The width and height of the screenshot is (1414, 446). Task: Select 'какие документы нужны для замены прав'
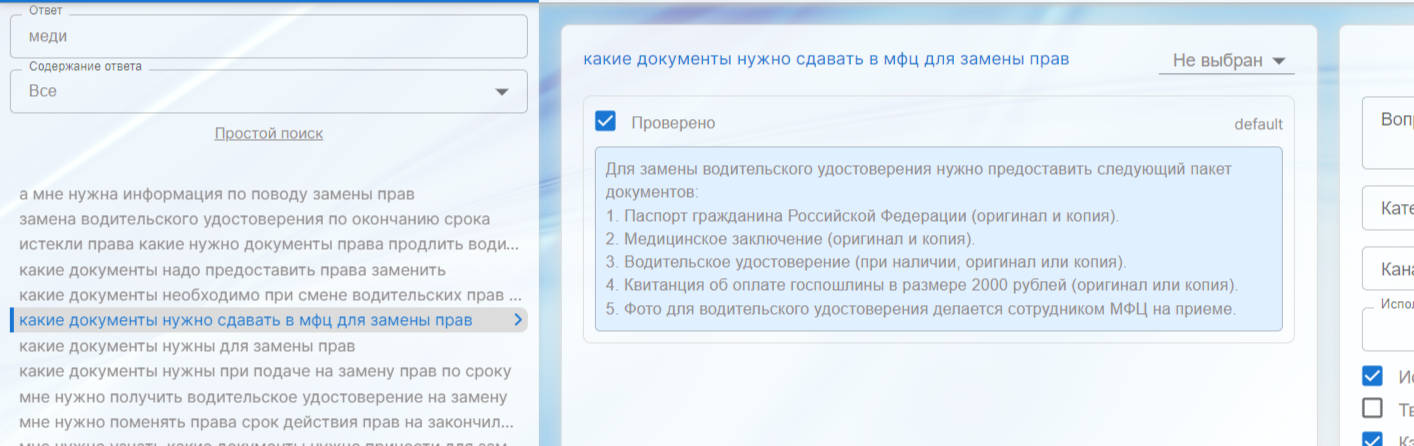click(187, 346)
